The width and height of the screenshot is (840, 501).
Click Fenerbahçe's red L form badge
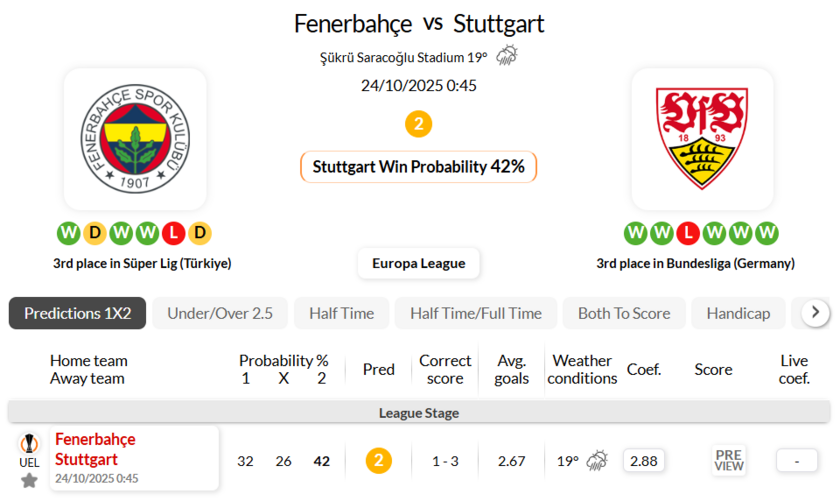coord(173,233)
